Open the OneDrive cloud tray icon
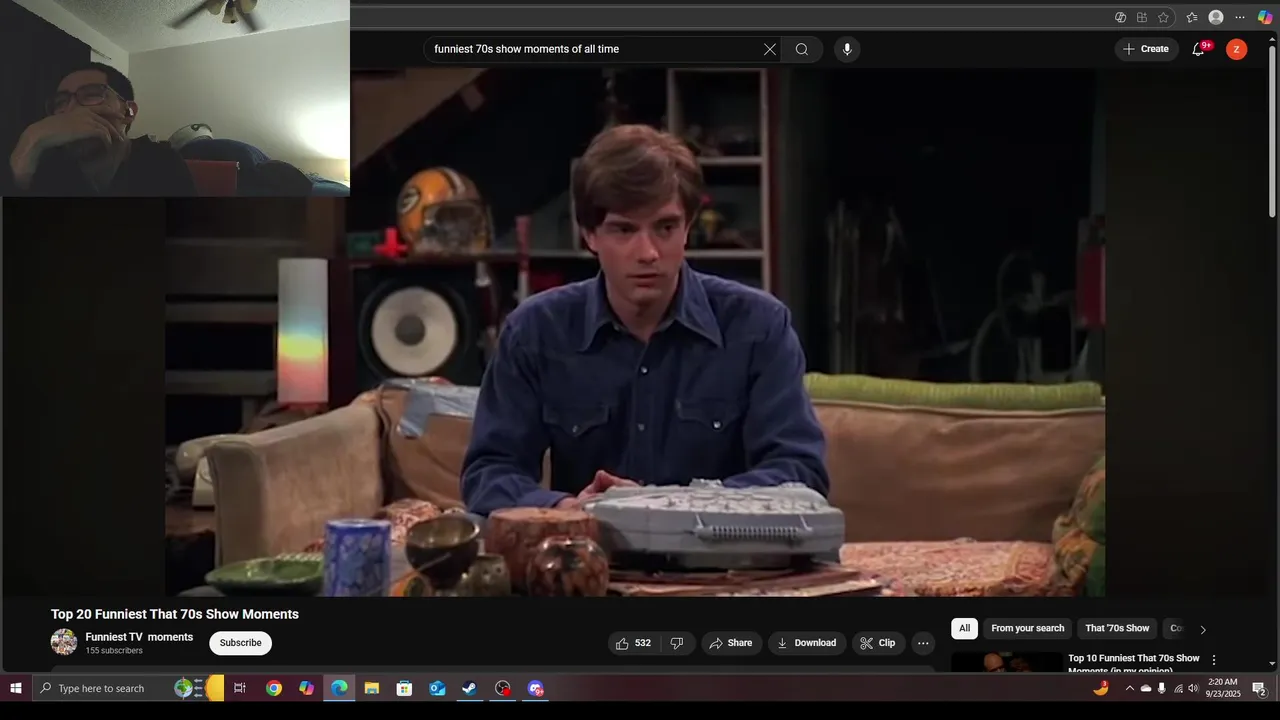Screen dimensions: 1280x720 [1146, 688]
